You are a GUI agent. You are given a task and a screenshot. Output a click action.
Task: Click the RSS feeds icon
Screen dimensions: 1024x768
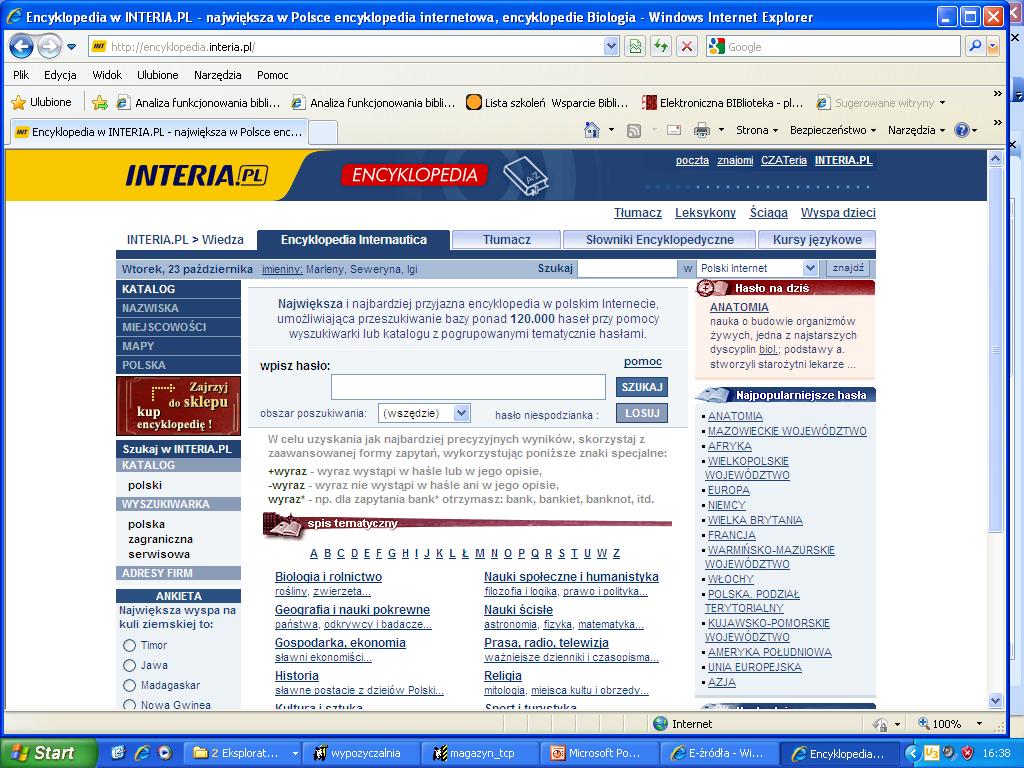pyautogui.click(x=633, y=131)
